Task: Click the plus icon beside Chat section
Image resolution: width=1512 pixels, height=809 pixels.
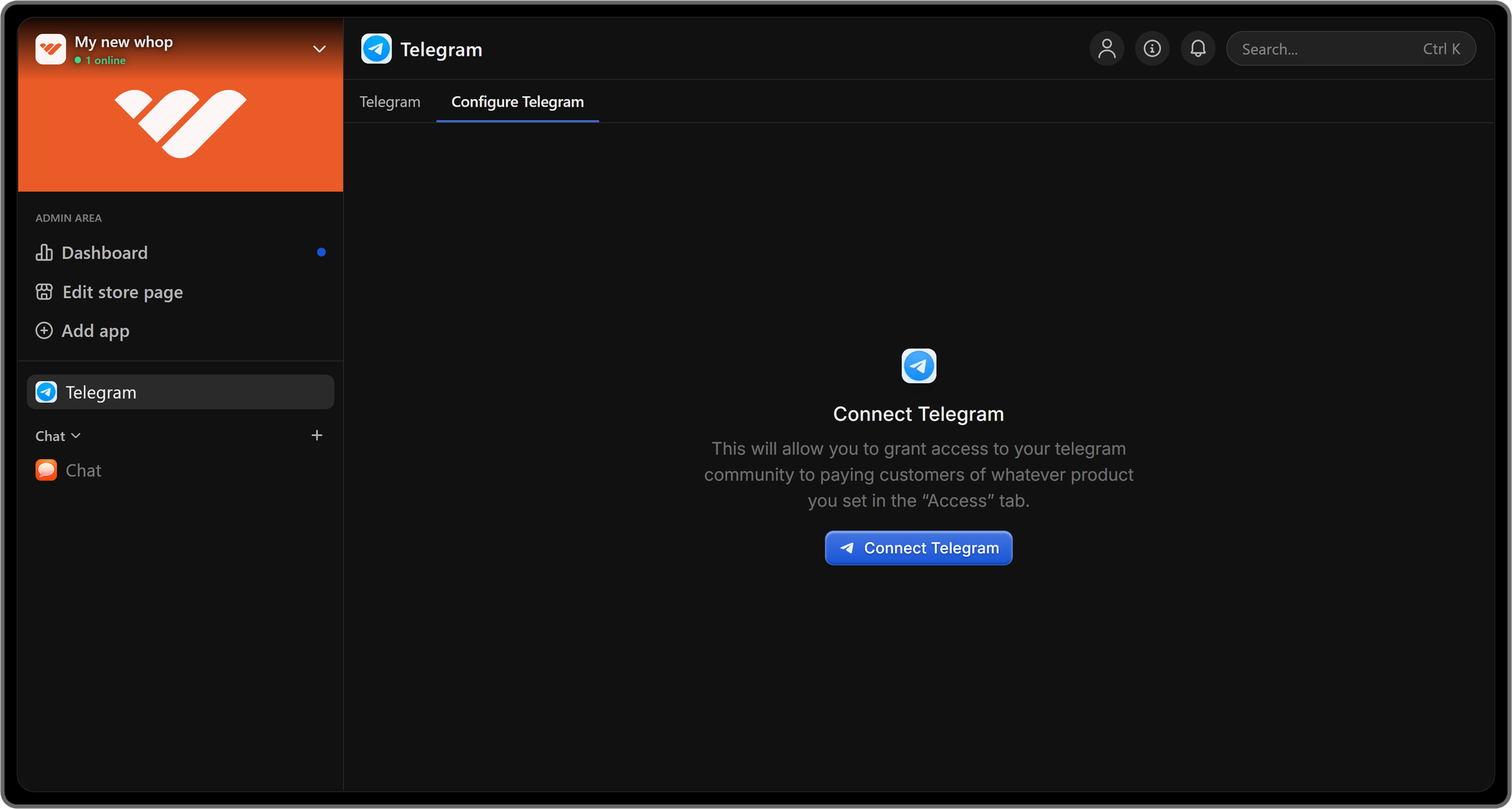Action: (x=317, y=435)
